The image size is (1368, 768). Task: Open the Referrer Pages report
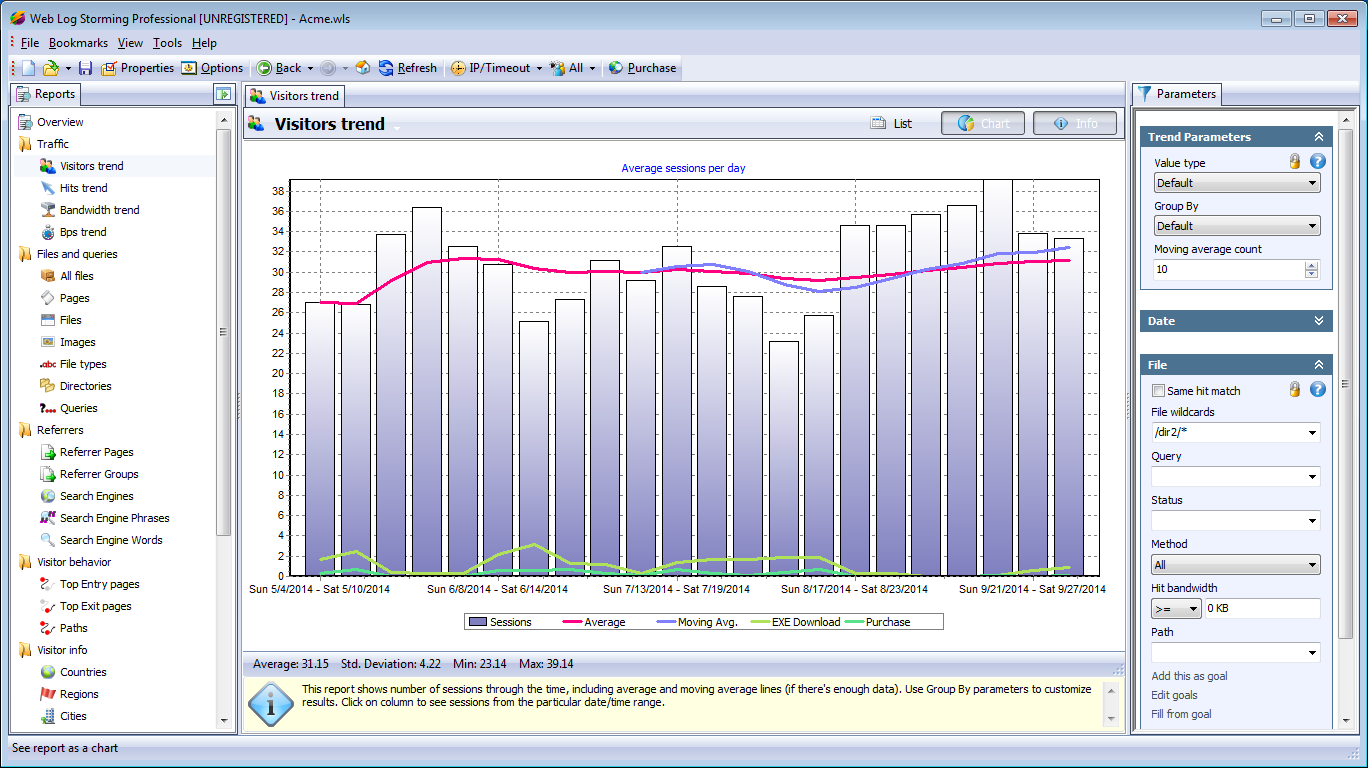click(96, 452)
